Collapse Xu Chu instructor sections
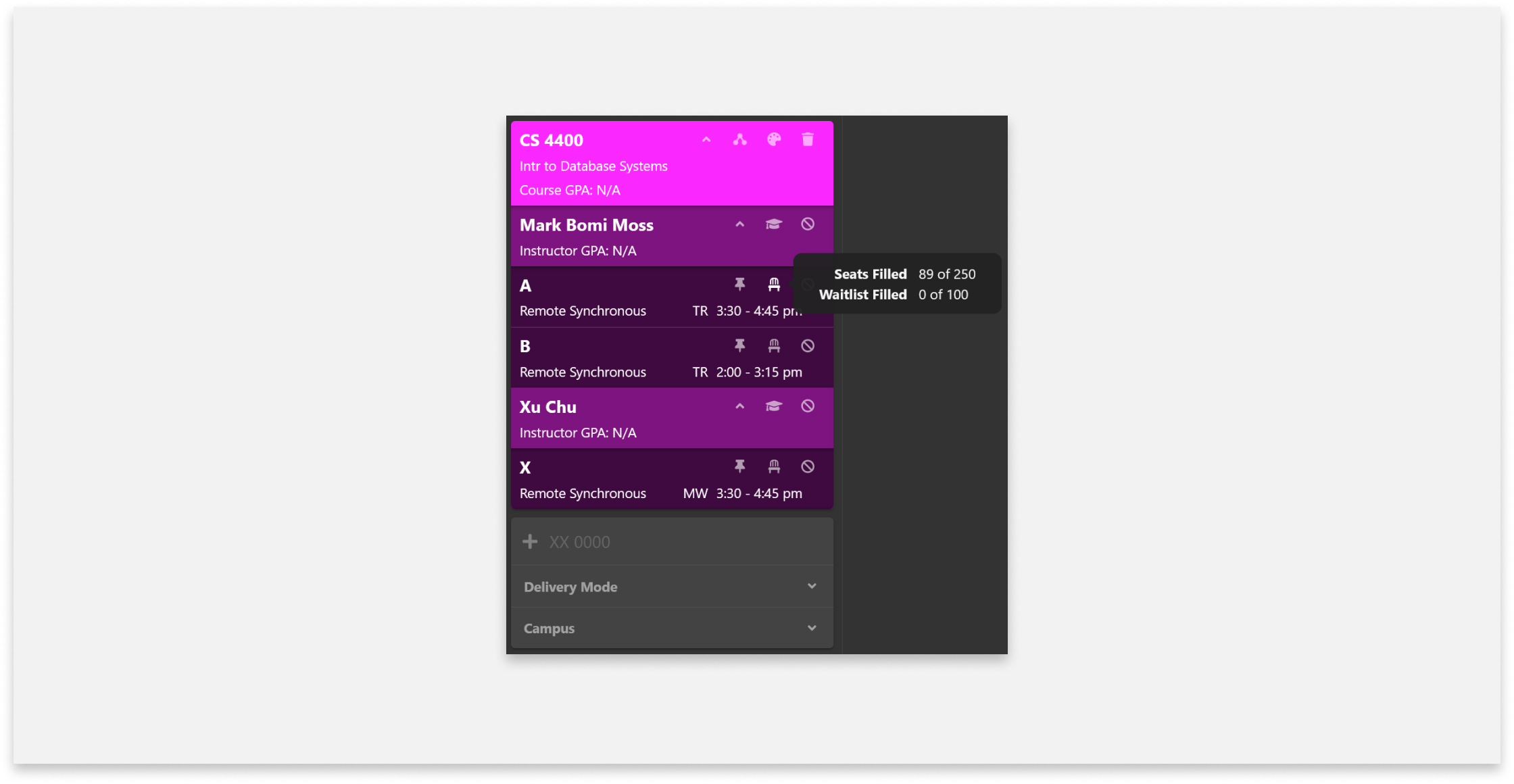The image size is (1514, 784). 740,406
